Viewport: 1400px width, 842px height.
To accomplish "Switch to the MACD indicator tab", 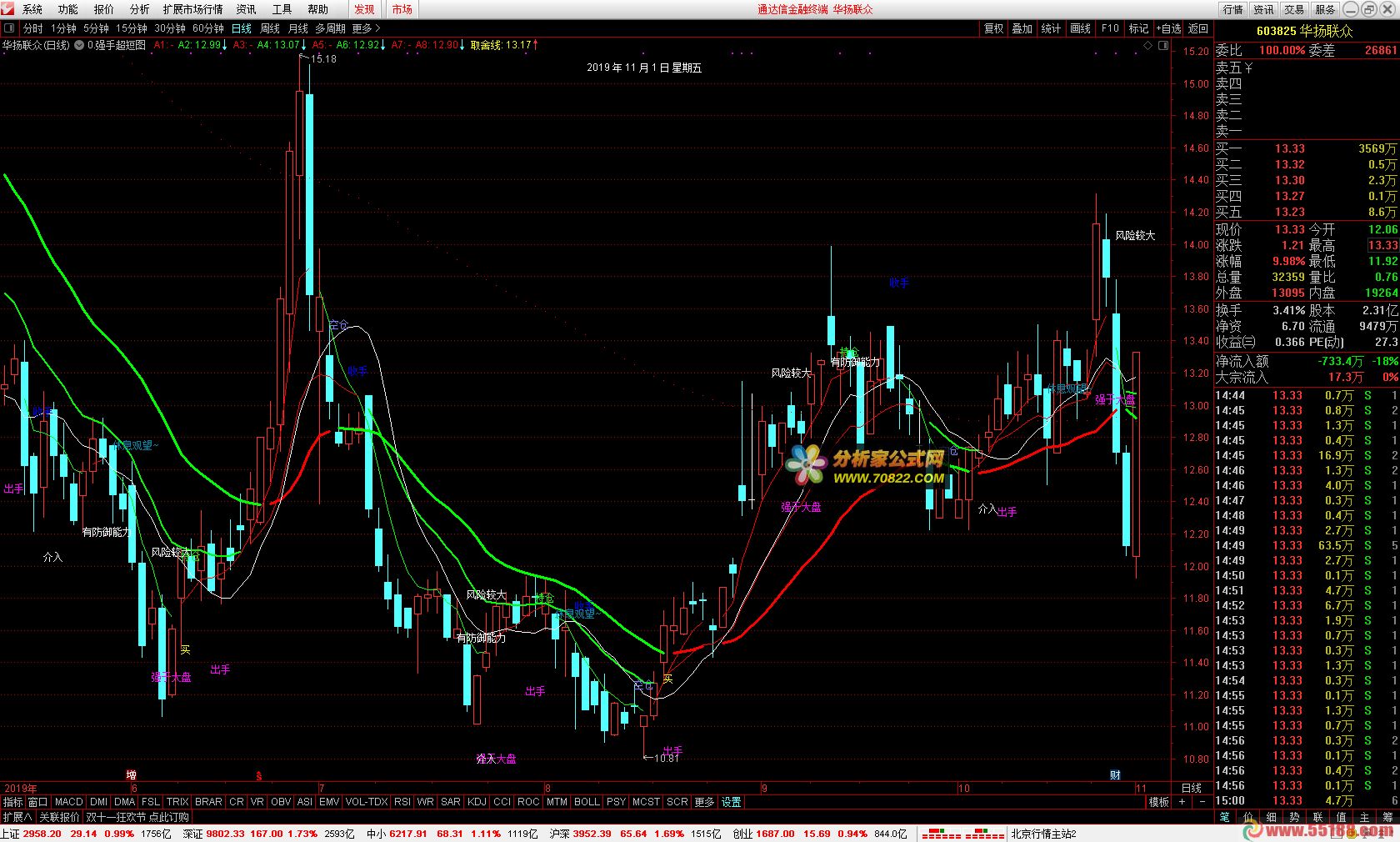I will (x=69, y=802).
